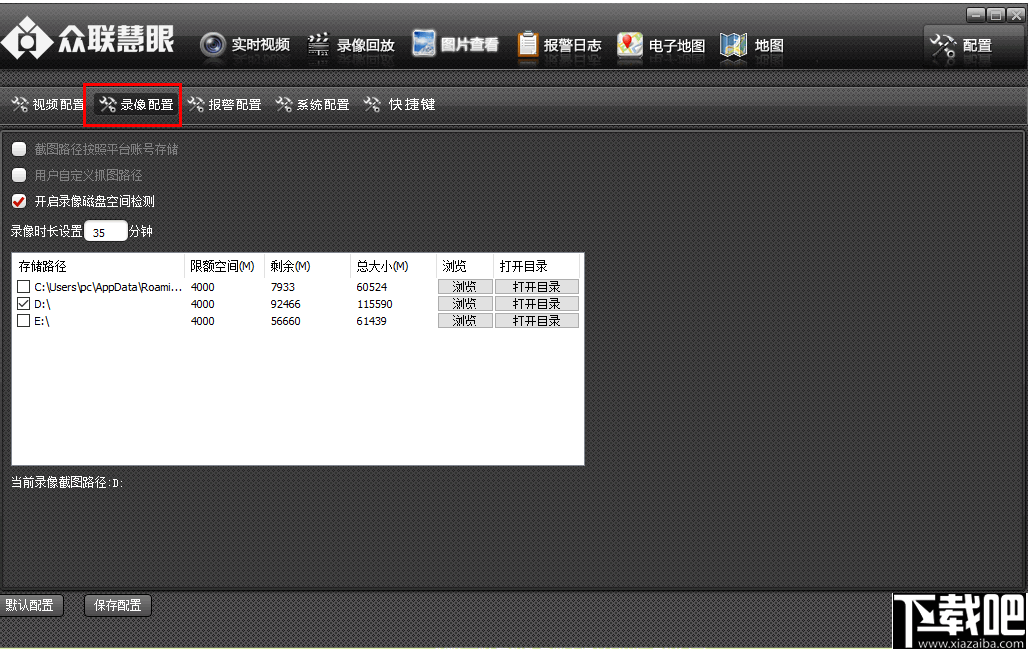Open the 图片查看 menu label

point(469,45)
